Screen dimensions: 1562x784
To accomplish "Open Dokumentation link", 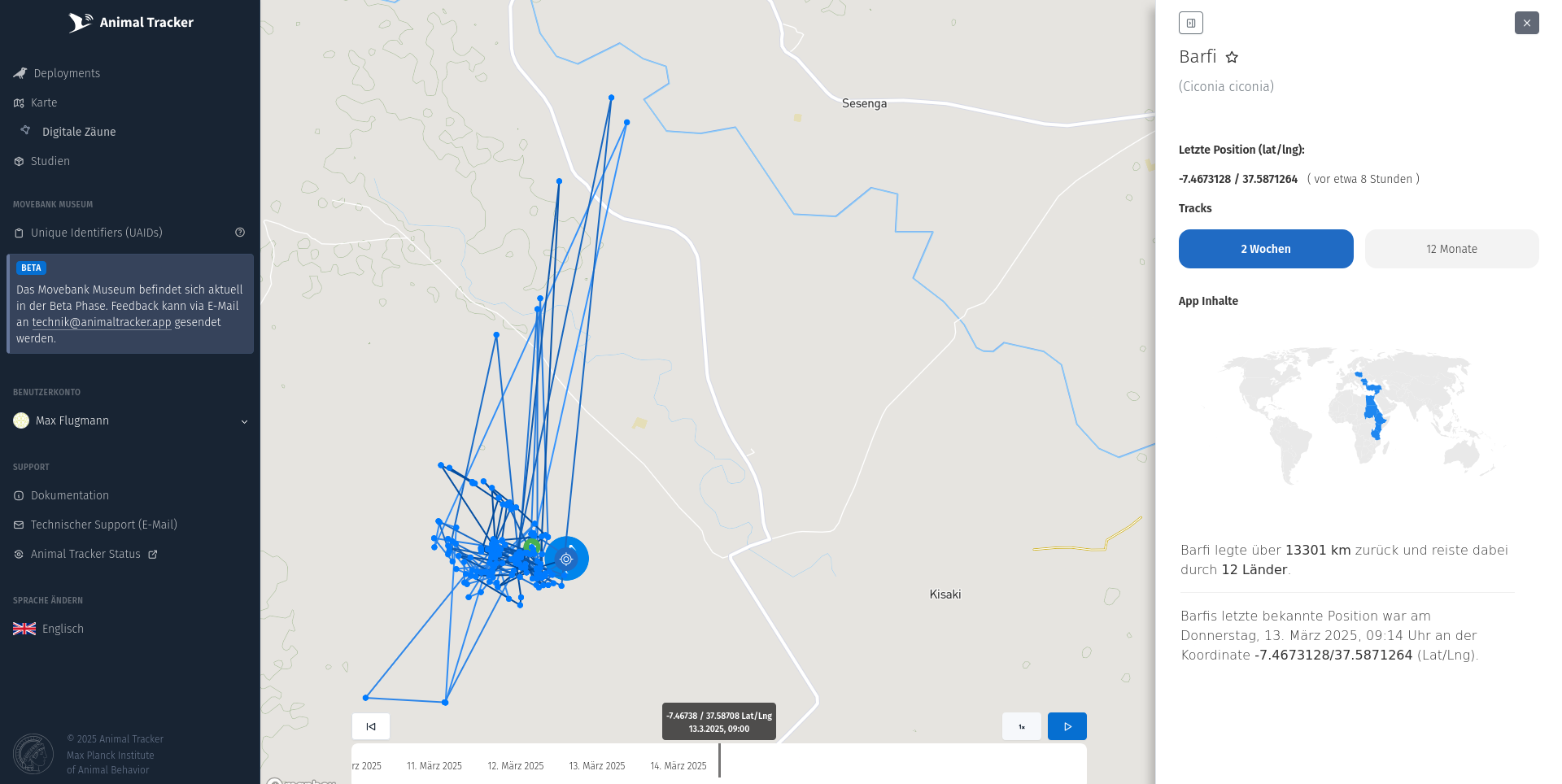I will click(x=69, y=495).
